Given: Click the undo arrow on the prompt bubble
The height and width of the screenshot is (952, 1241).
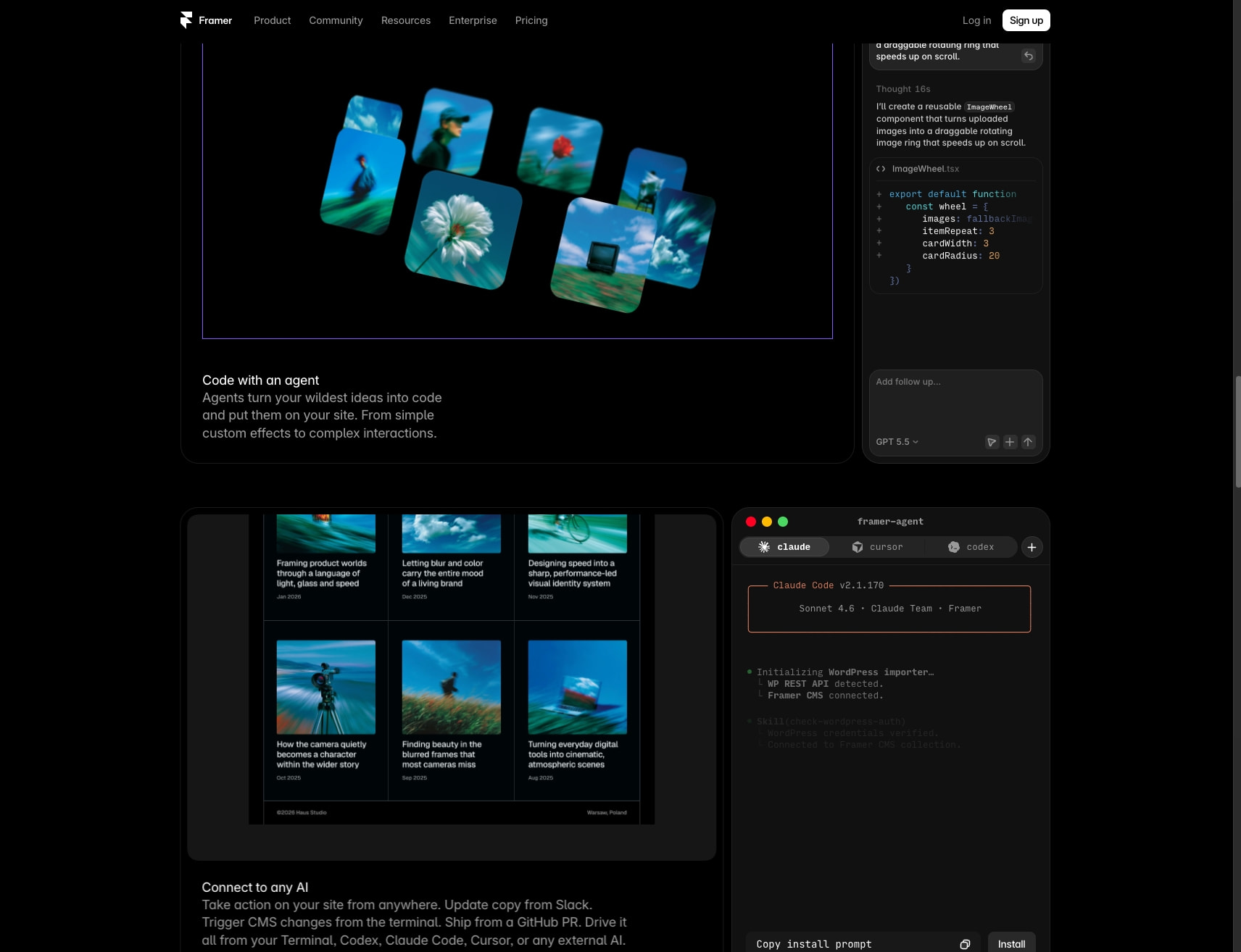Looking at the screenshot, I should 1028,56.
